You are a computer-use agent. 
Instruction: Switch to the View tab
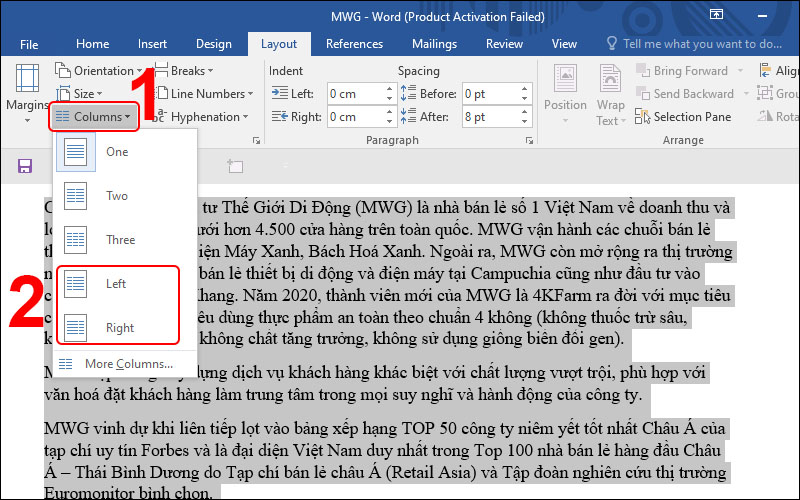click(x=564, y=44)
